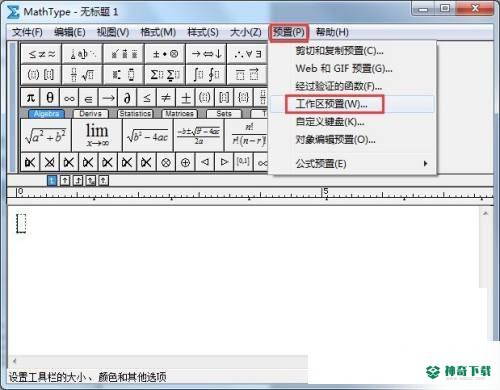This screenshot has height=390, width=500.
Task: Switch to the Derivs tab
Action: point(90,114)
